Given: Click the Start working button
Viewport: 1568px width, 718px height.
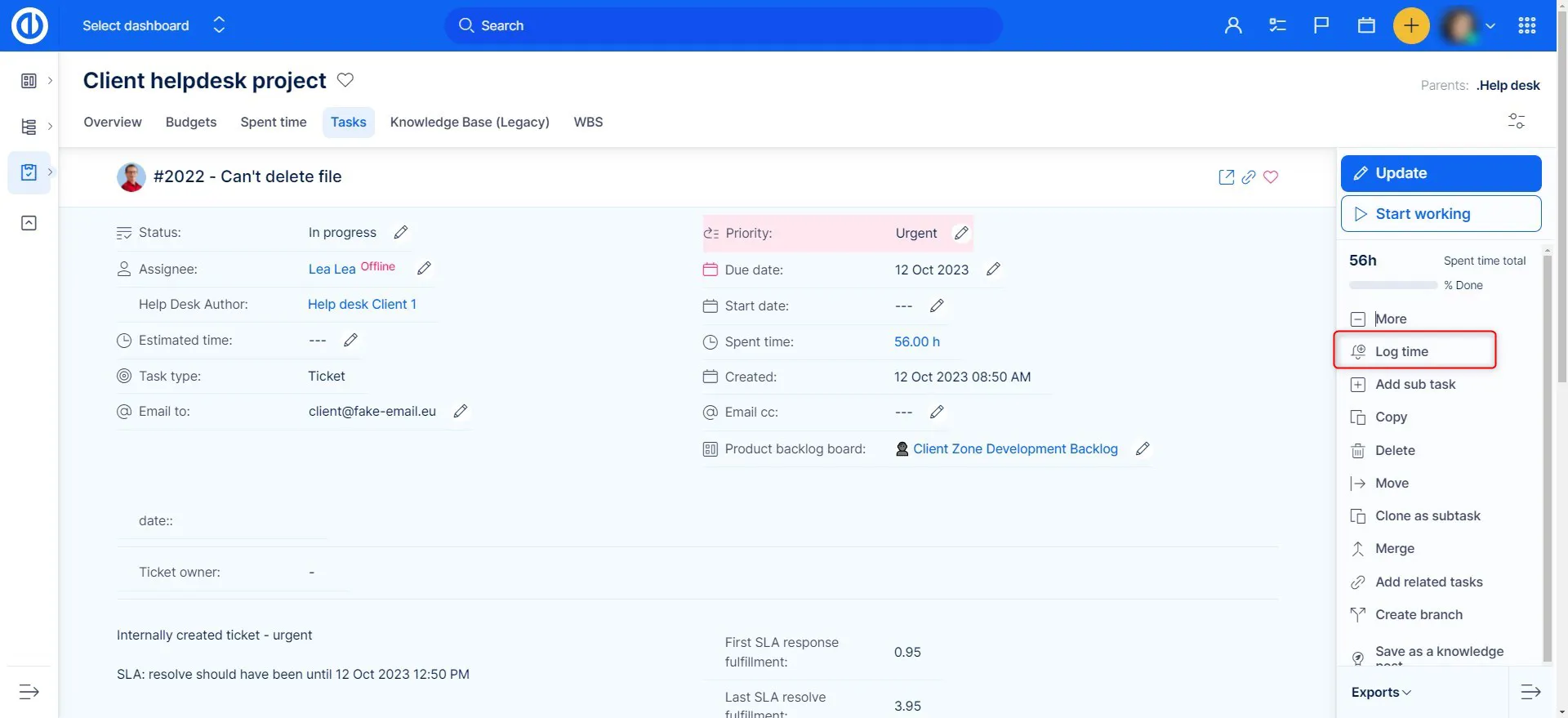Looking at the screenshot, I should click(1441, 214).
